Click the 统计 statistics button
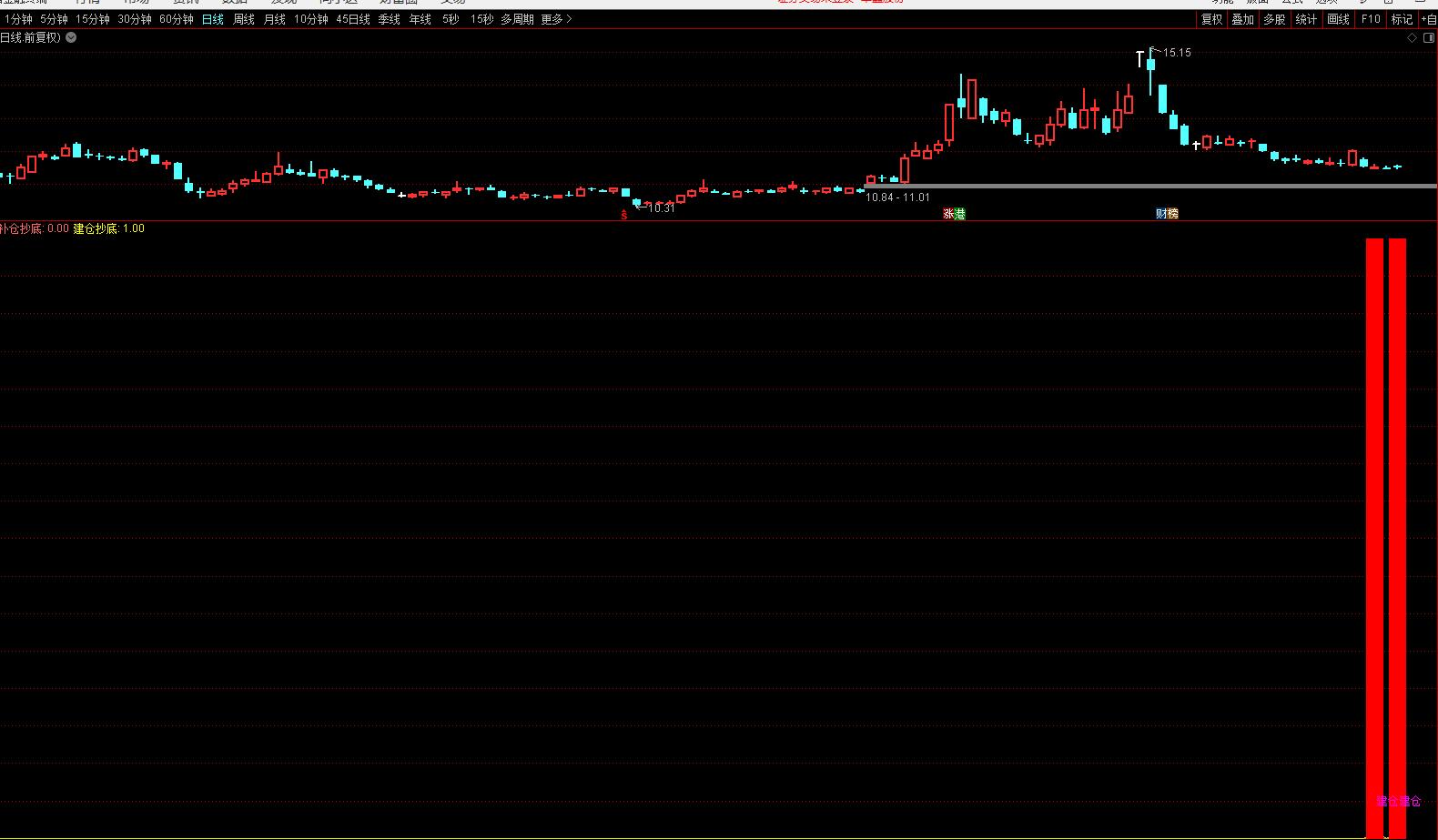This screenshot has height=840, width=1438. [1306, 19]
